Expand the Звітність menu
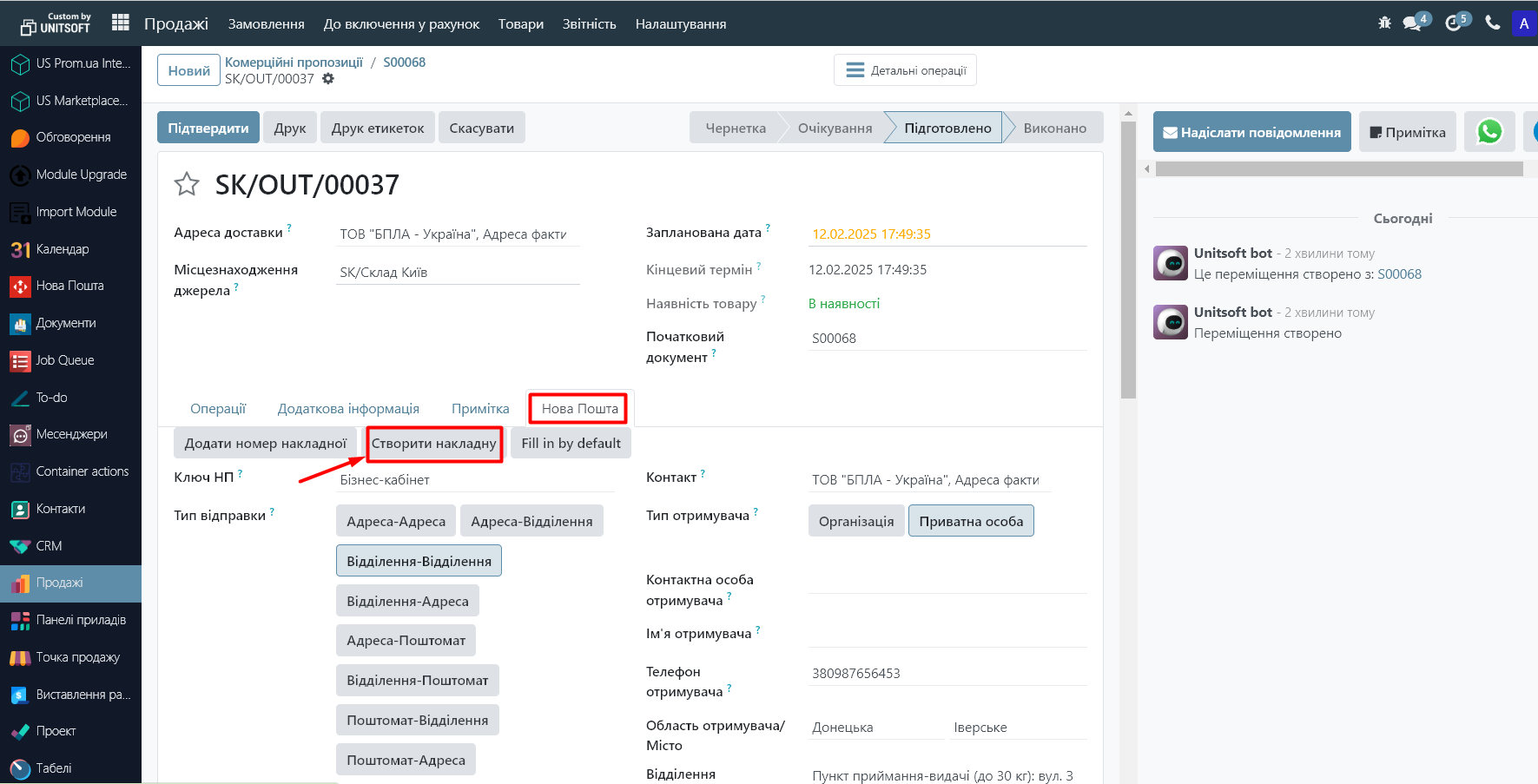Image resolution: width=1538 pixels, height=784 pixels. click(589, 24)
